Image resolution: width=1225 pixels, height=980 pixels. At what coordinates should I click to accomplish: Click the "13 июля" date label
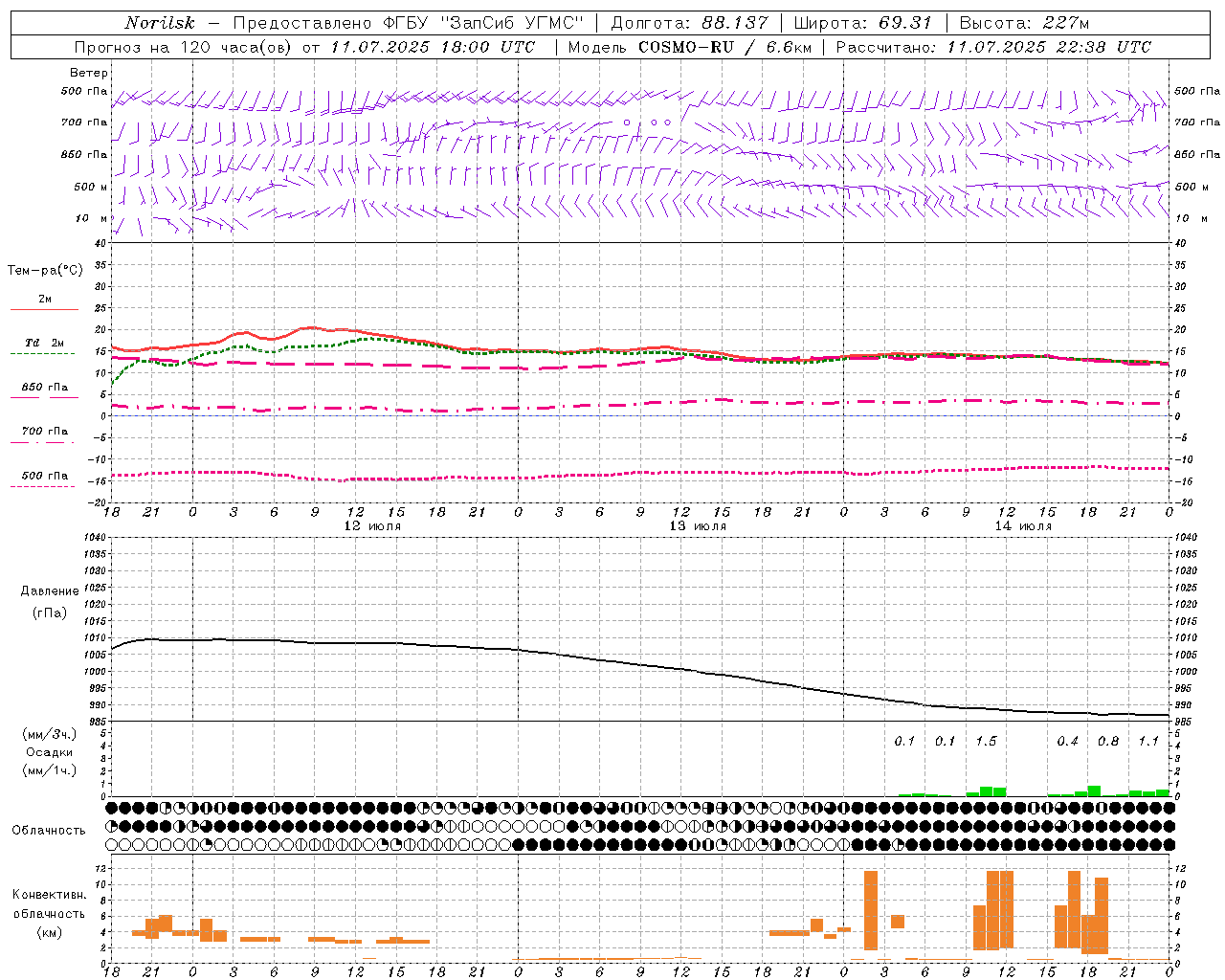(698, 526)
